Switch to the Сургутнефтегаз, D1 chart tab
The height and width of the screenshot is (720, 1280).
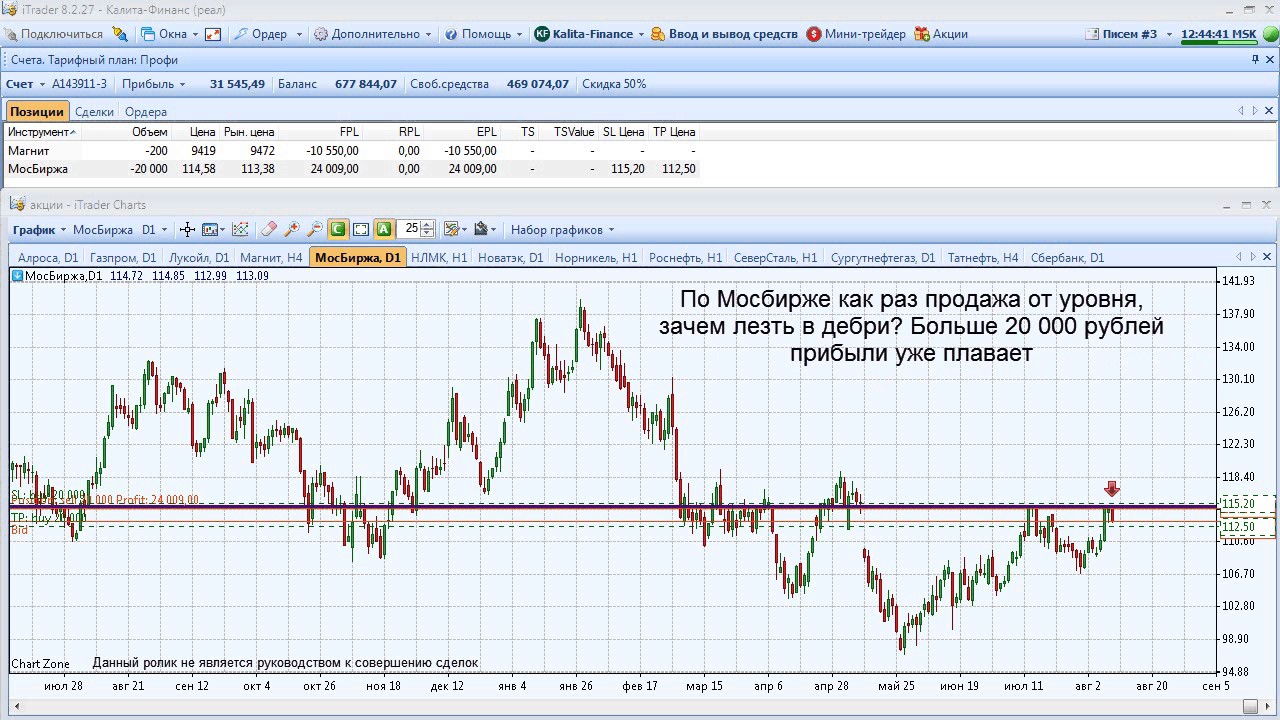(x=883, y=258)
